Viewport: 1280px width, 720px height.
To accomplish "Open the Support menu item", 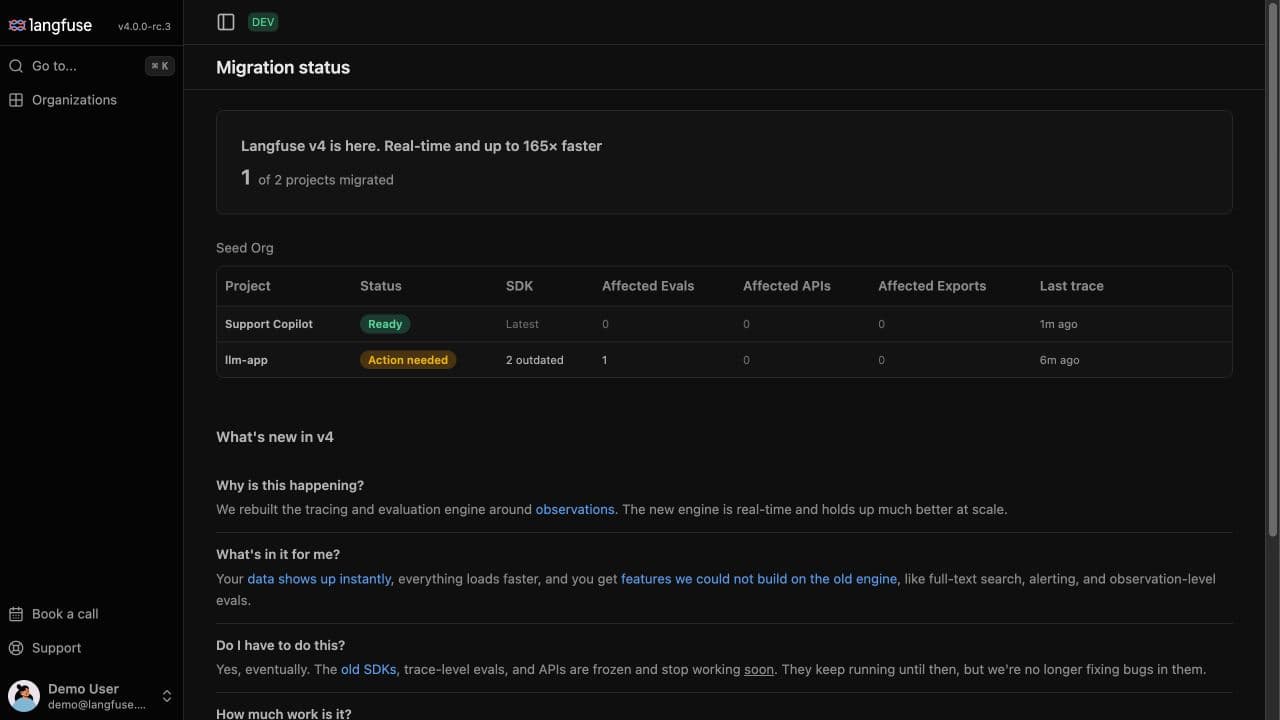I will point(91,648).
